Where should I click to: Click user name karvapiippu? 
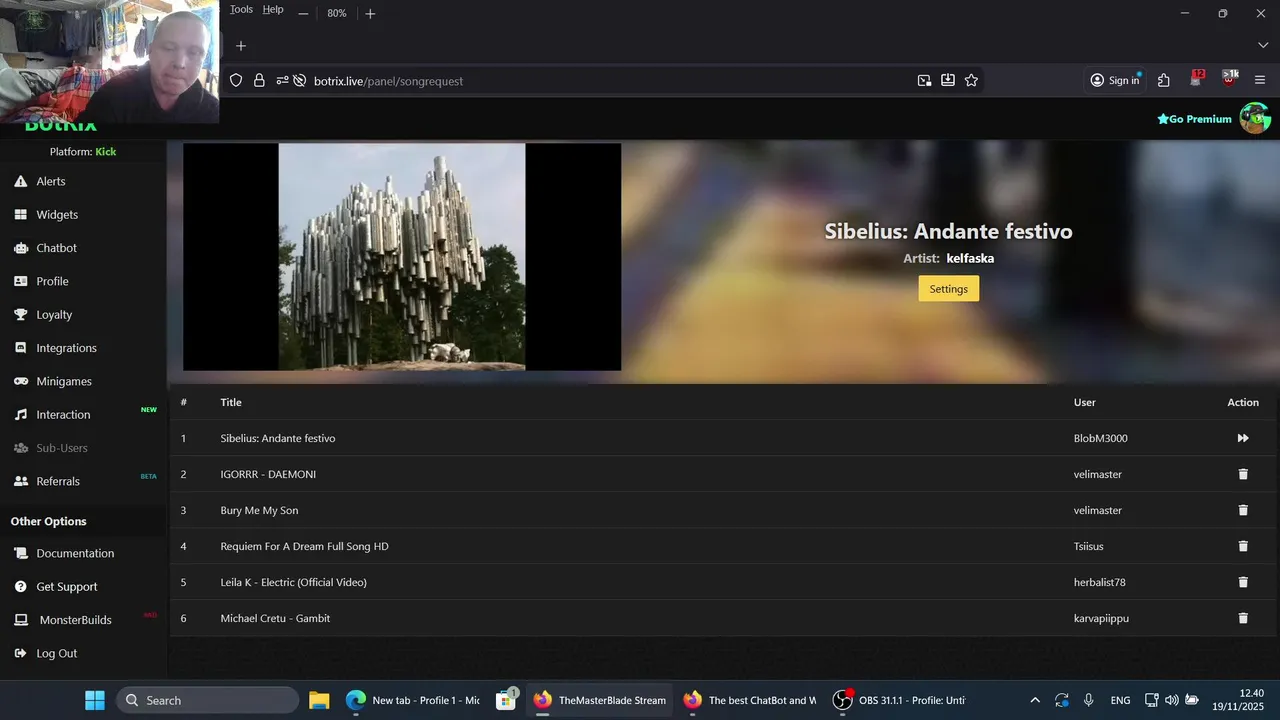(x=1101, y=618)
